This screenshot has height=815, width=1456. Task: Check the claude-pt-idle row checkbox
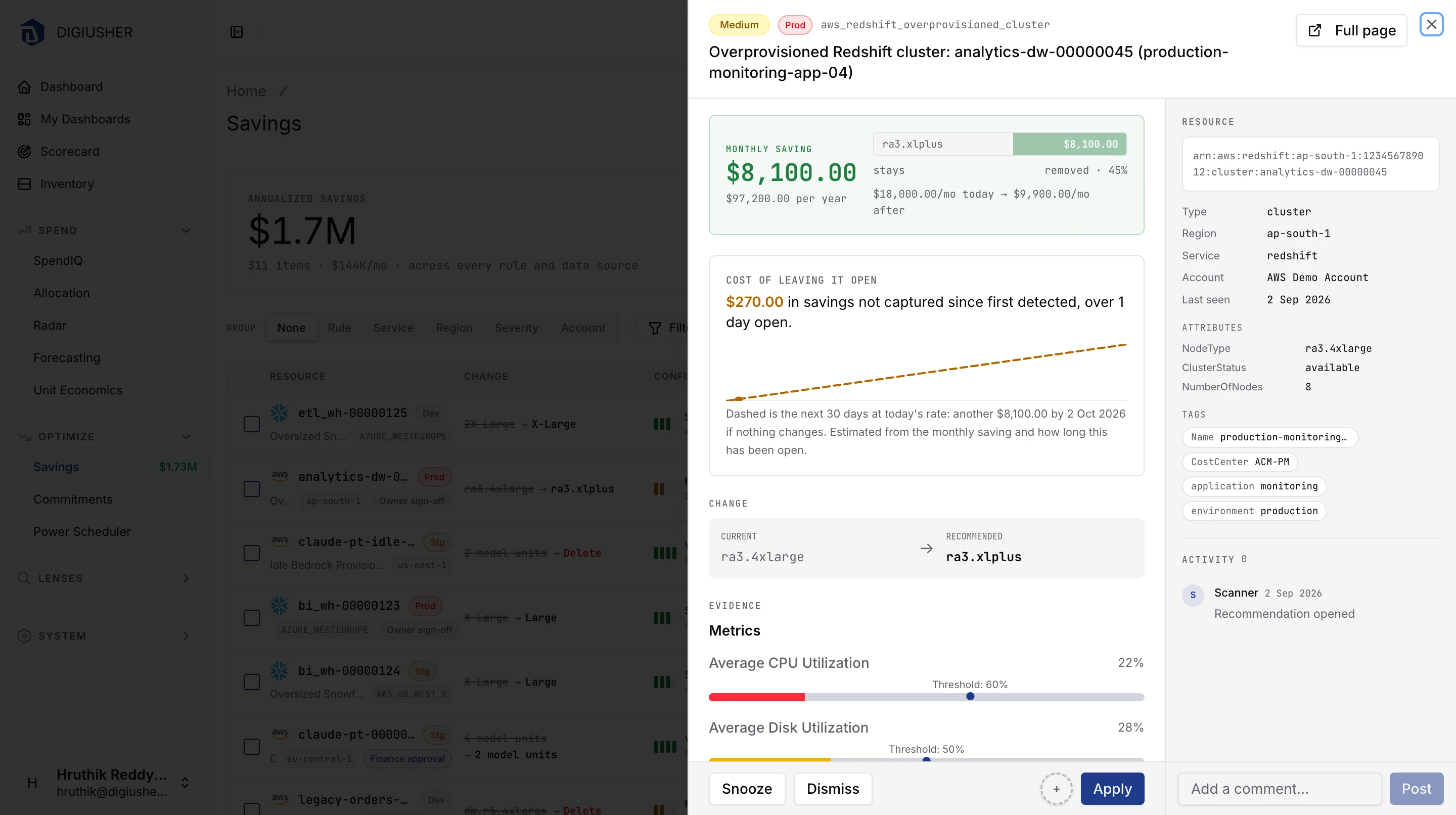[x=252, y=553]
